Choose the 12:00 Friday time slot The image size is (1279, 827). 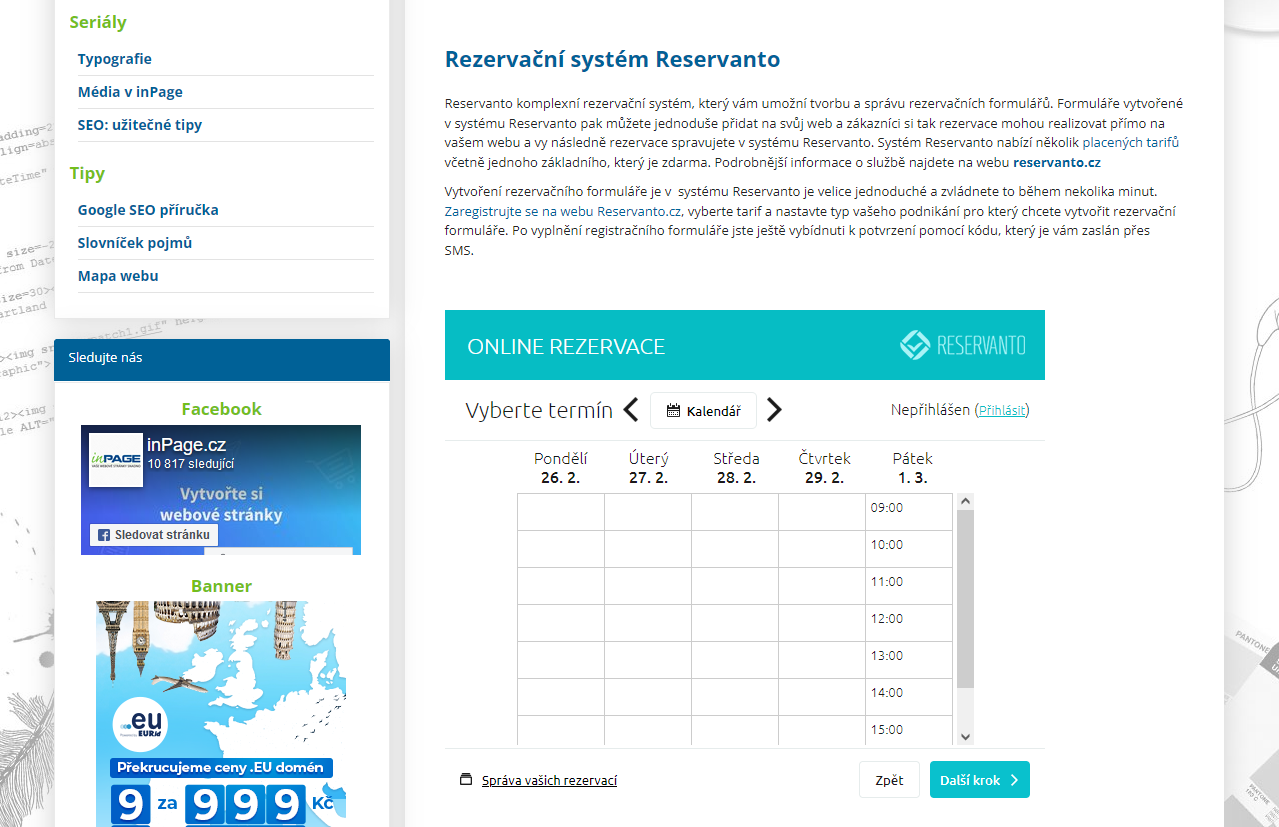point(908,619)
